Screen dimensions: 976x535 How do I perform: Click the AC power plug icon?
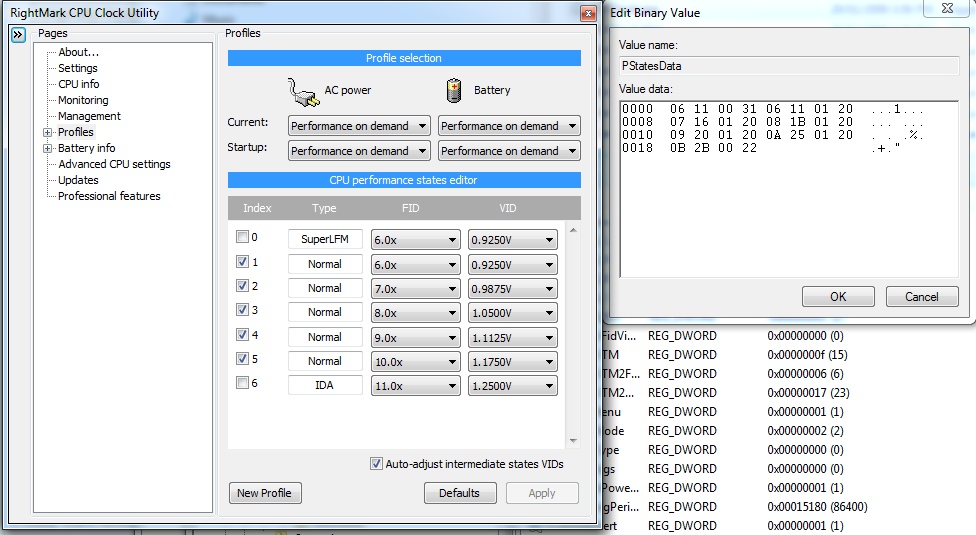coord(303,92)
